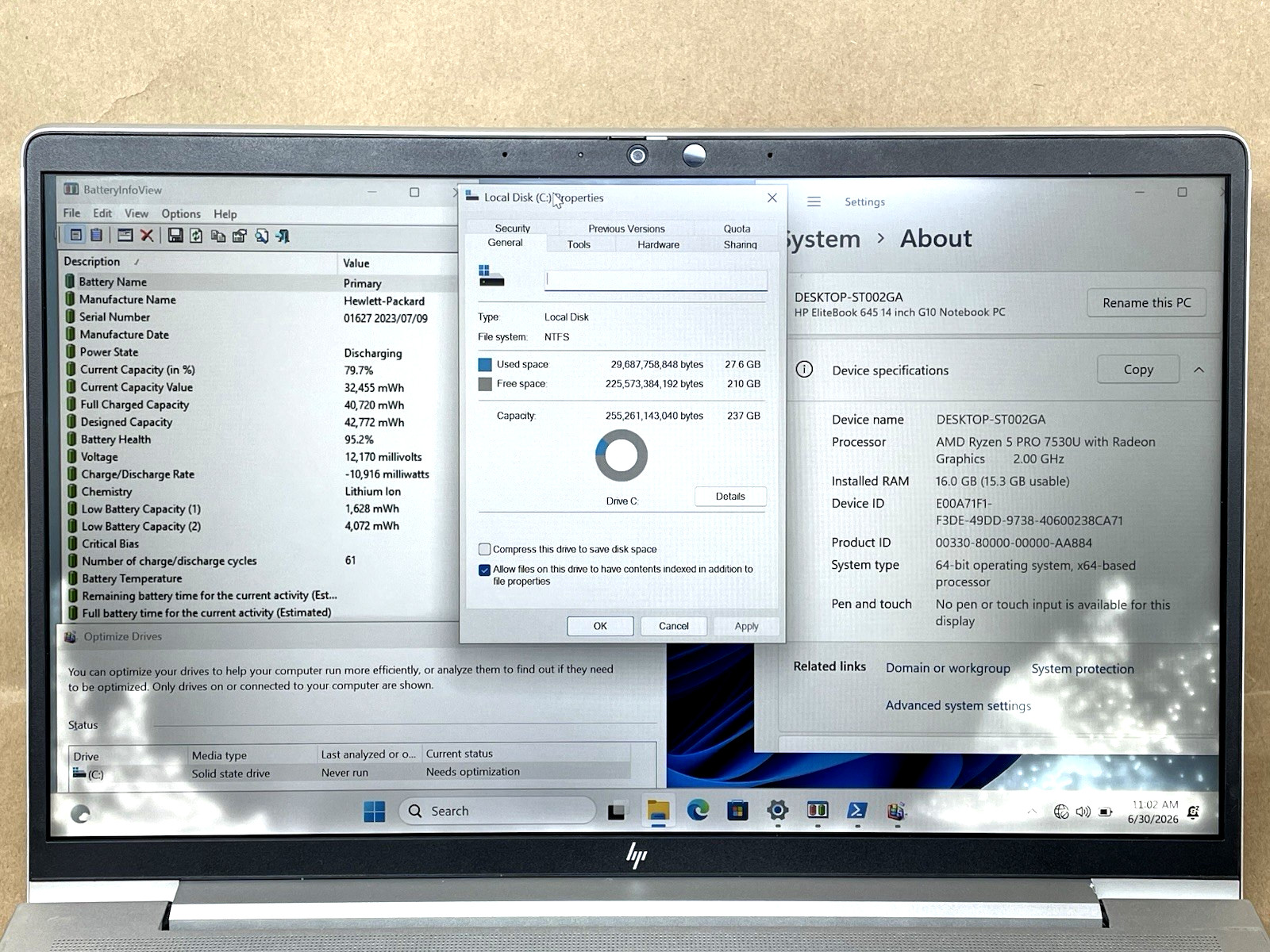1270x952 pixels.
Task: Switch to Settings gear icon on taskbar
Action: [x=778, y=810]
